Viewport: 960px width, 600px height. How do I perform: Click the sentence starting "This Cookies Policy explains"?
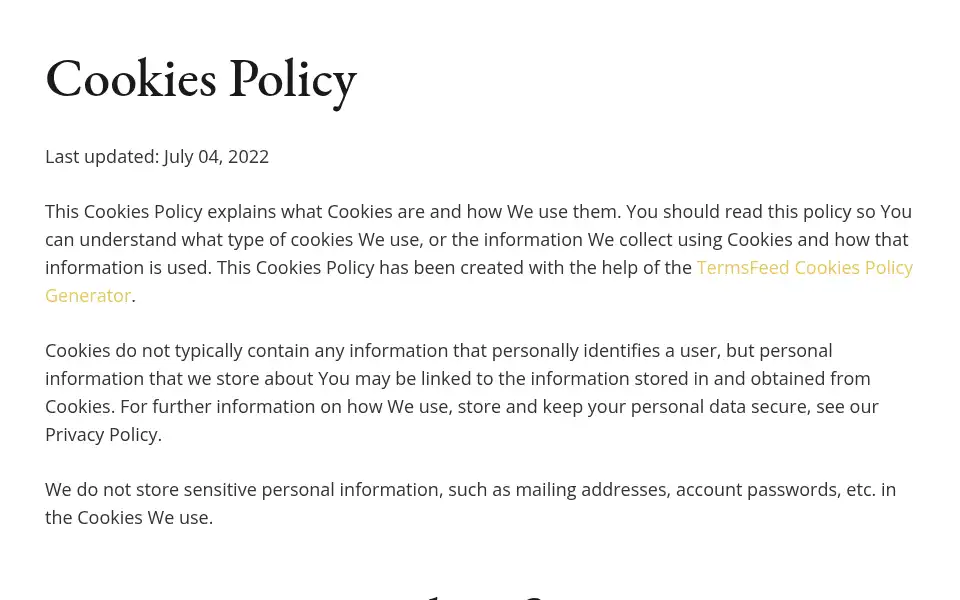click(x=333, y=212)
